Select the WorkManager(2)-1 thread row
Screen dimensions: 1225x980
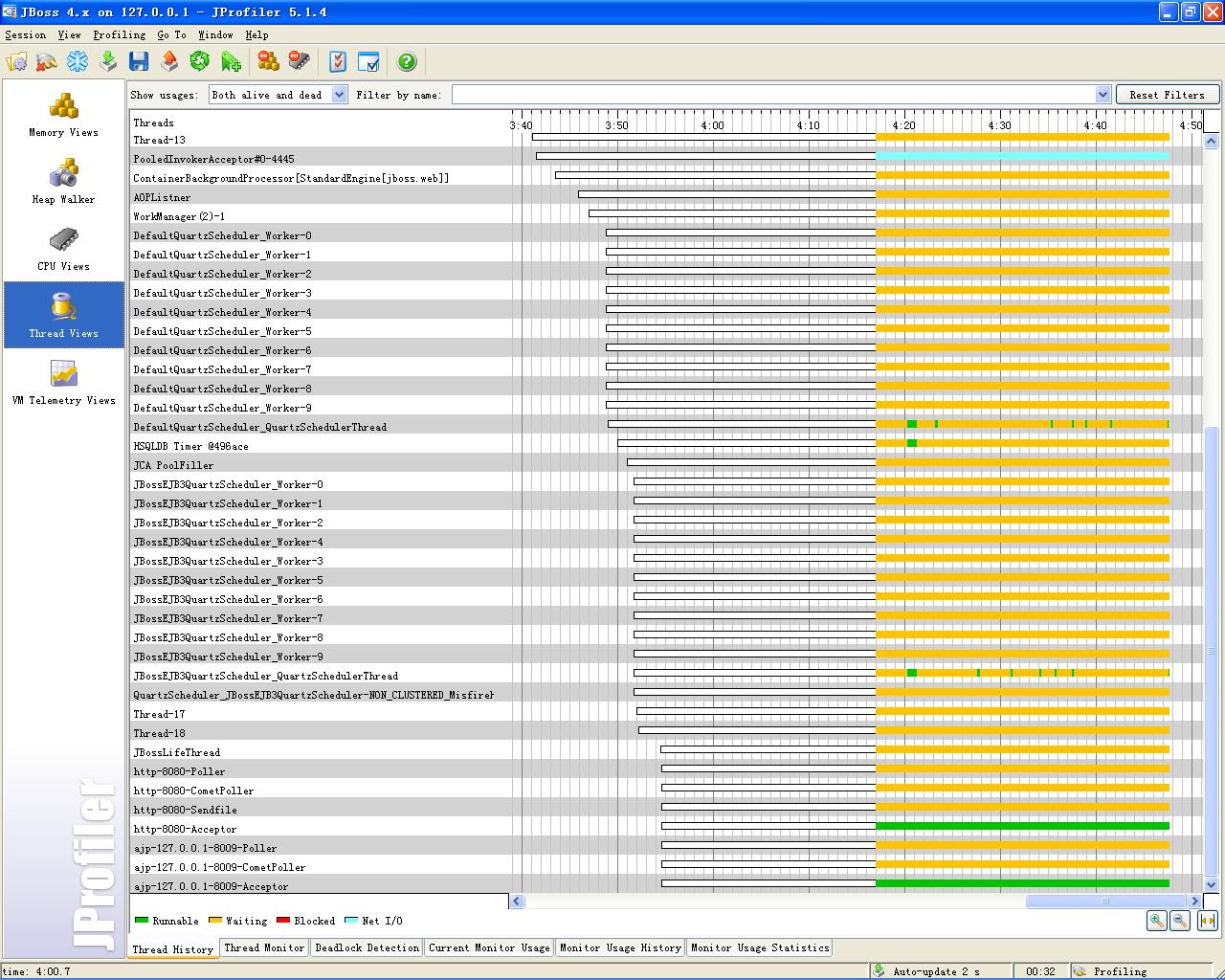tap(666, 216)
